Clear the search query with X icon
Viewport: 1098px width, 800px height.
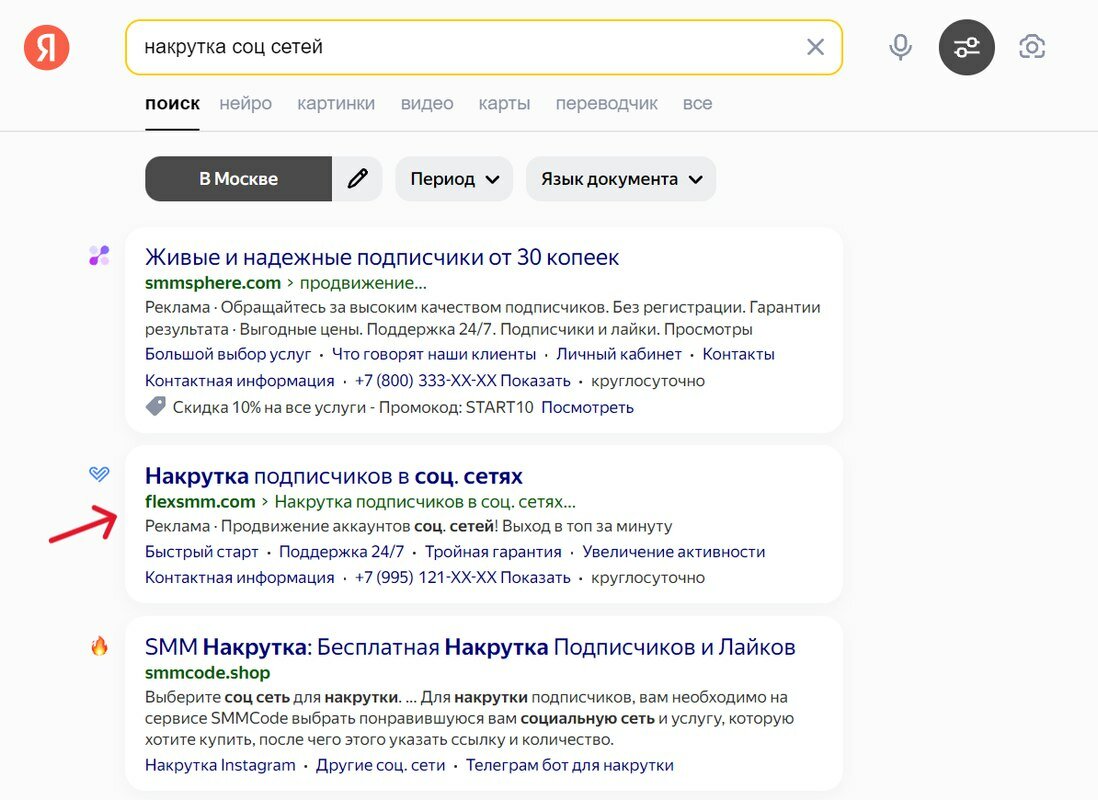(815, 47)
